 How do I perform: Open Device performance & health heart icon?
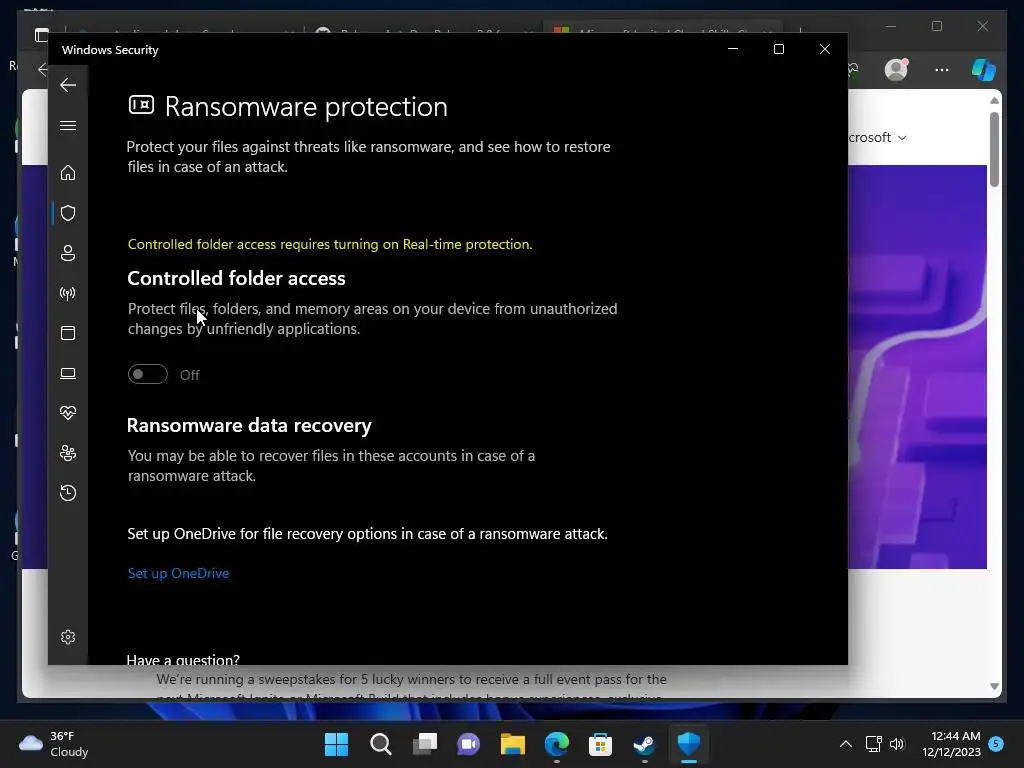point(68,413)
